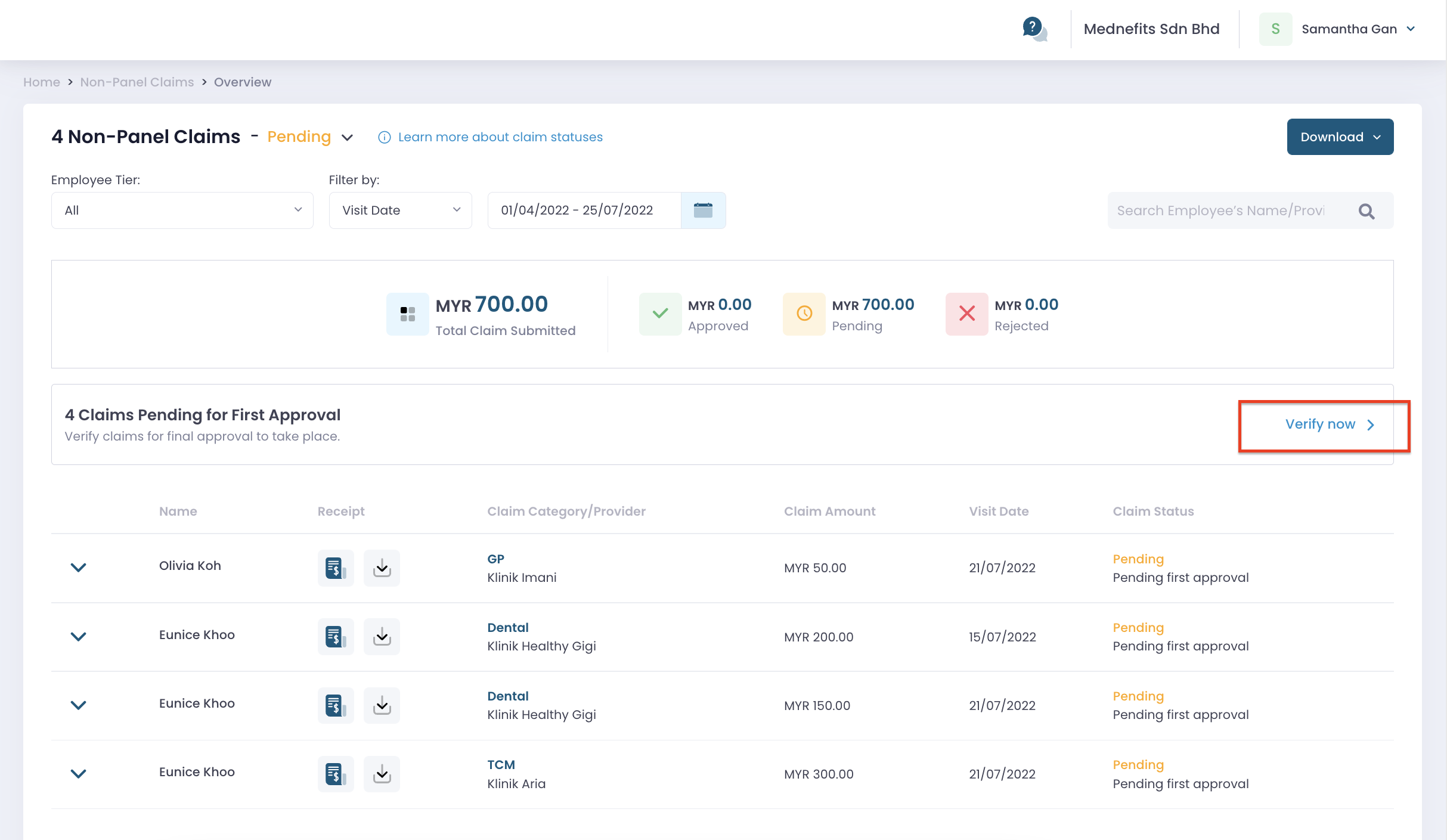Image resolution: width=1447 pixels, height=840 pixels.
Task: Click the Download button
Action: coord(1340,137)
